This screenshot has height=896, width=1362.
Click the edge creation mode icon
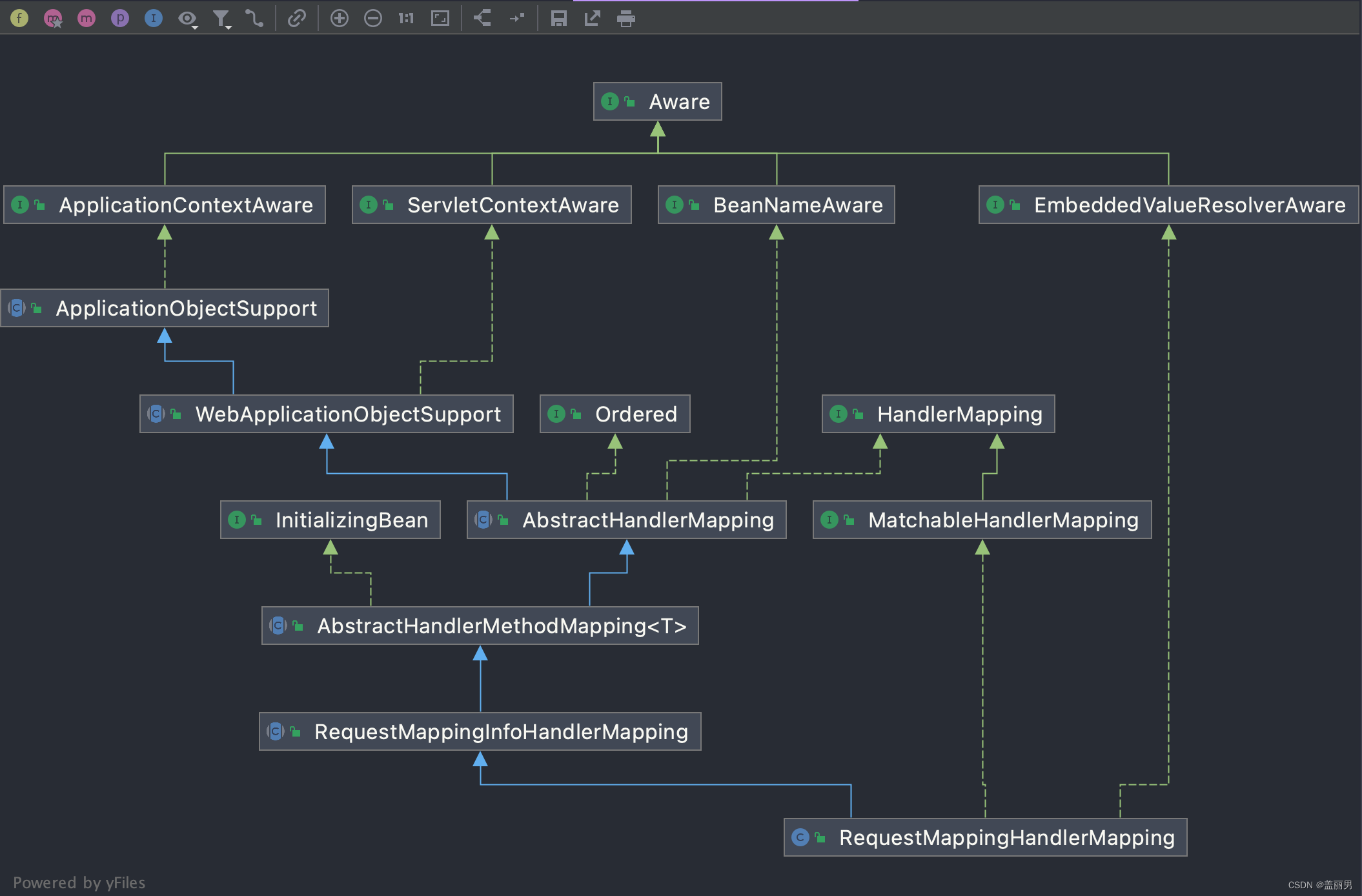[x=254, y=19]
